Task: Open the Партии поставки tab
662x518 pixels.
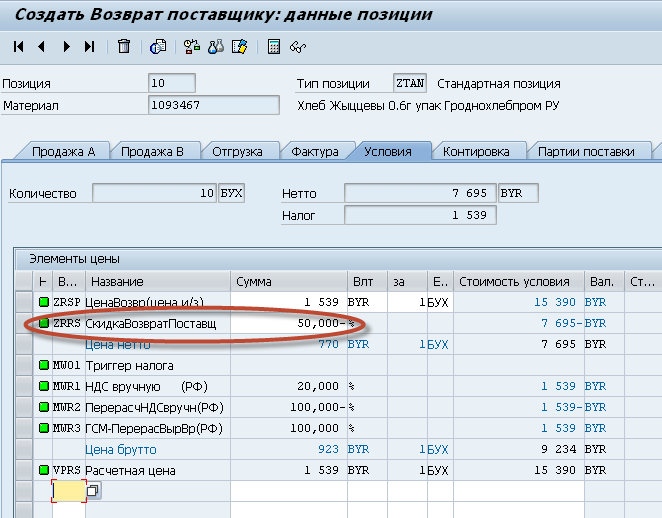Action: tap(586, 152)
